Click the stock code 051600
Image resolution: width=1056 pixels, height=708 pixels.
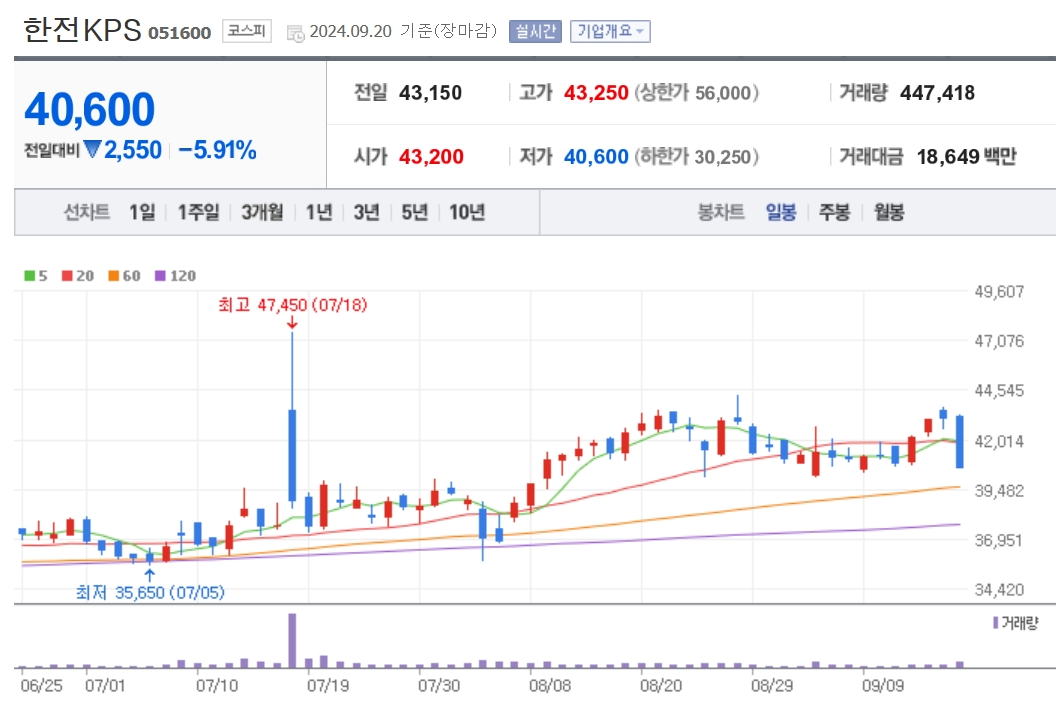coord(180,32)
